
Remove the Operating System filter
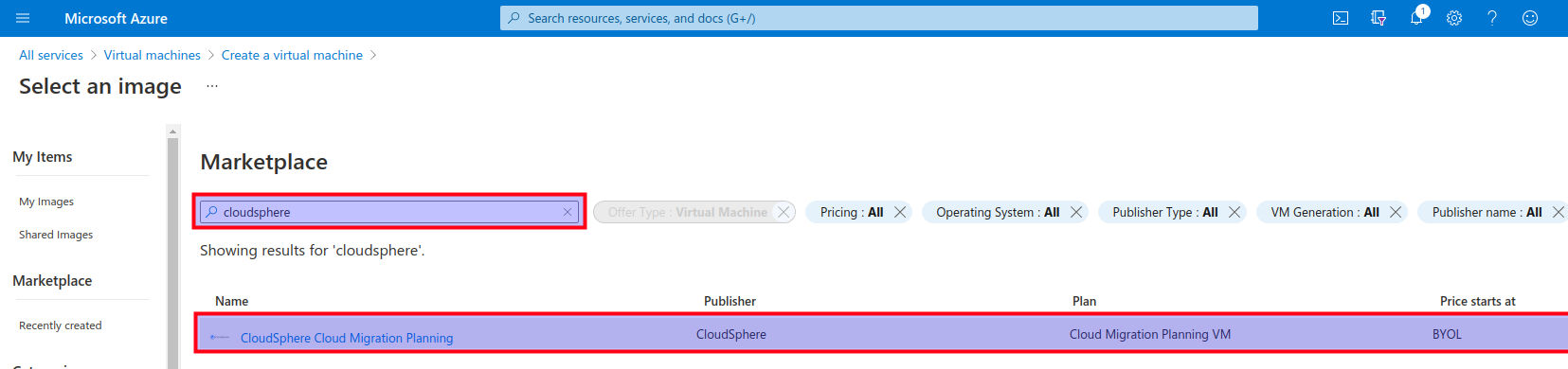tap(1076, 212)
